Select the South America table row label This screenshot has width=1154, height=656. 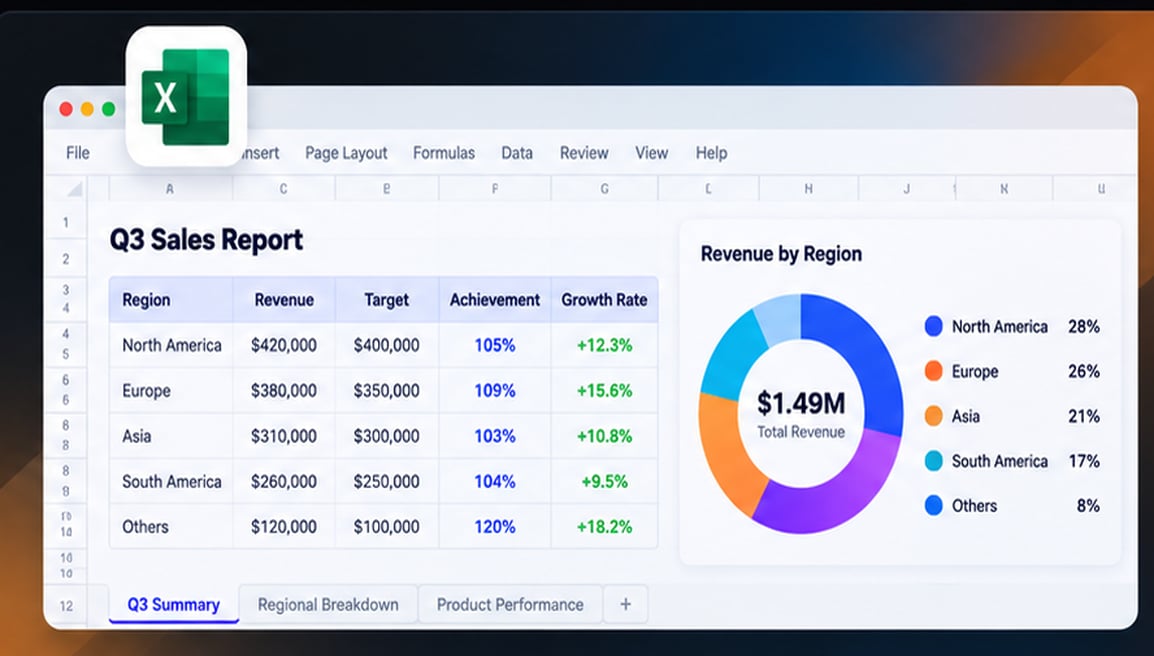coord(171,482)
